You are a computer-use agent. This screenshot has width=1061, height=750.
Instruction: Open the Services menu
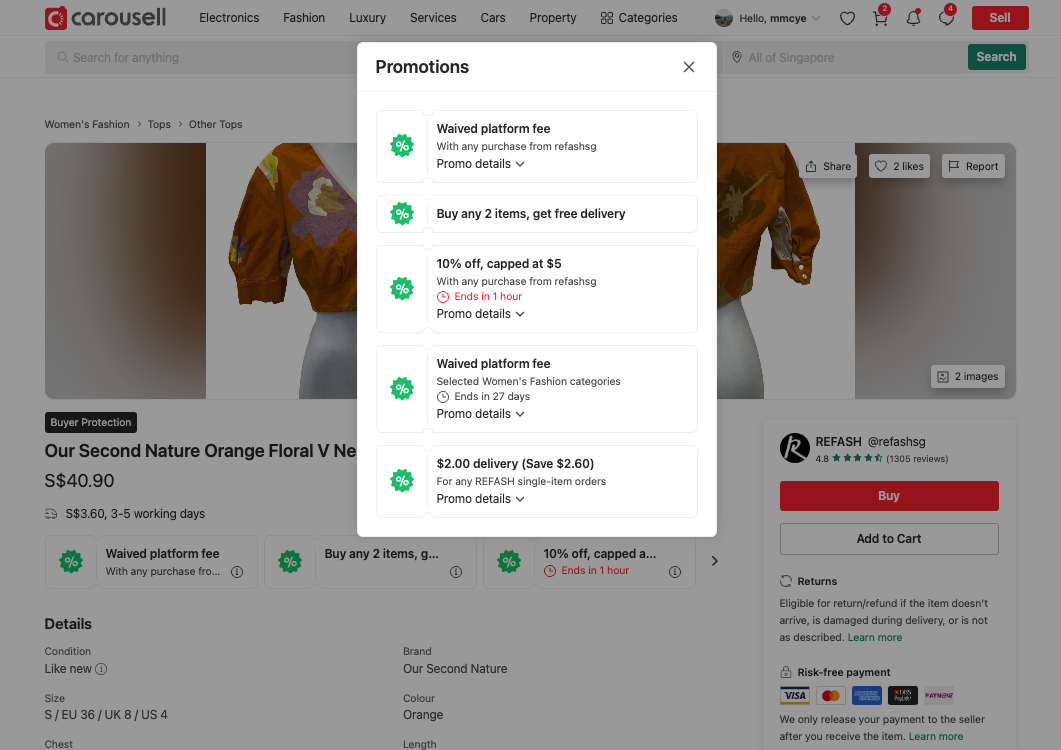click(x=433, y=18)
